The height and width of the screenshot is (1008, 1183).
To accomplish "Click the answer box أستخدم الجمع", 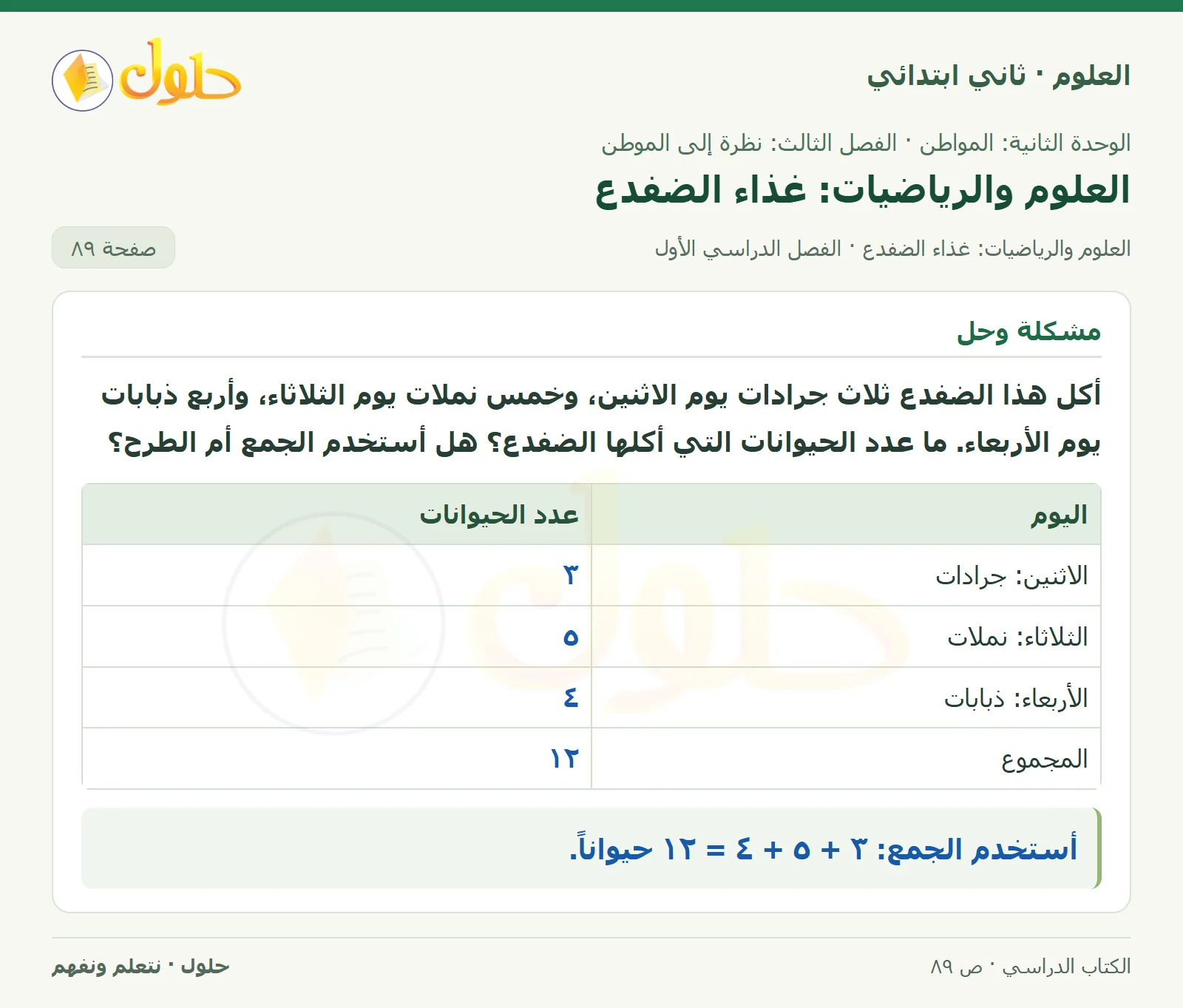I will click(x=591, y=848).
